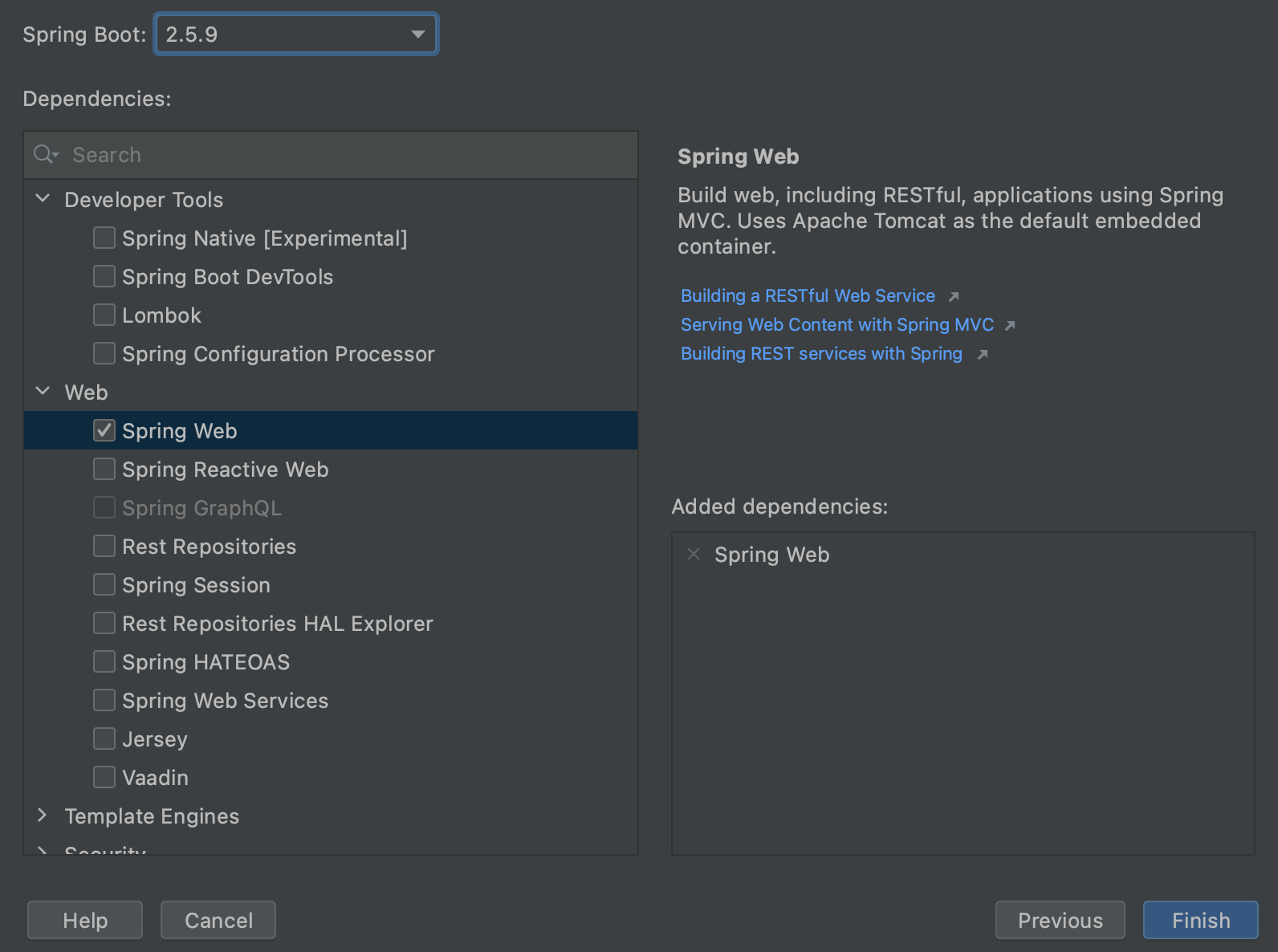Screen dimensions: 1278x952
Task: Click external arrow icon beside Building a RESTful Web Service
Action: click(x=954, y=297)
